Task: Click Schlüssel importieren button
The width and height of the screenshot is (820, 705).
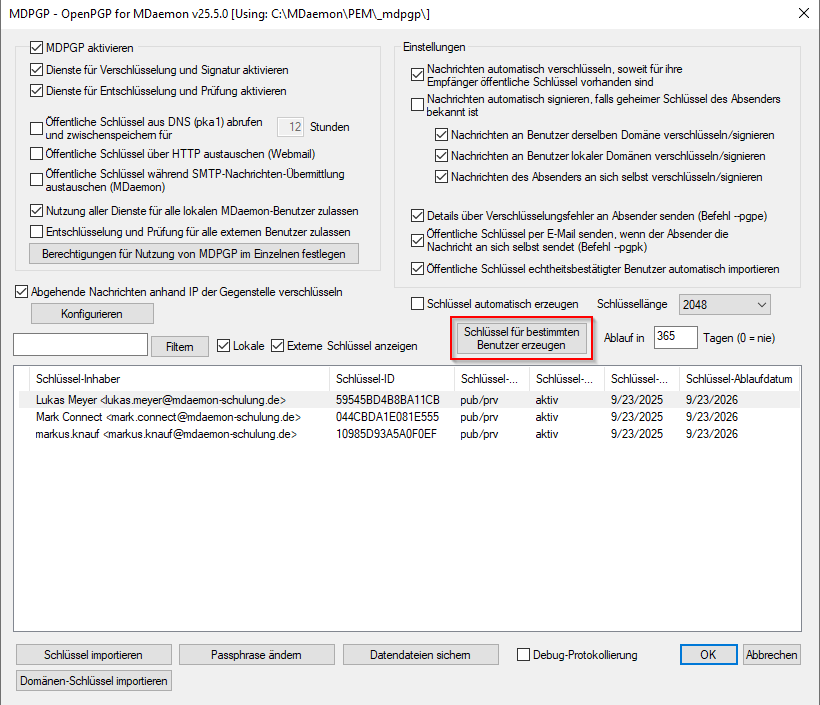Action: (94, 655)
